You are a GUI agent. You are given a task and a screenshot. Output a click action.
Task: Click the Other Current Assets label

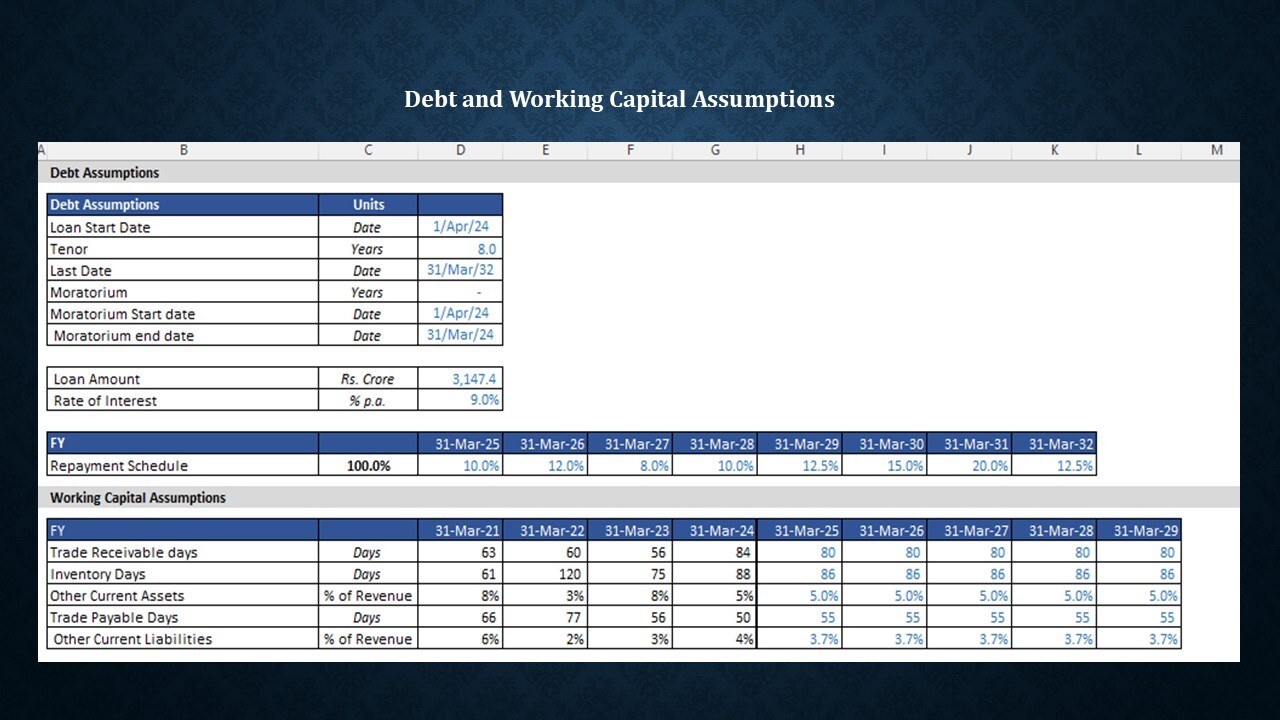click(x=118, y=595)
